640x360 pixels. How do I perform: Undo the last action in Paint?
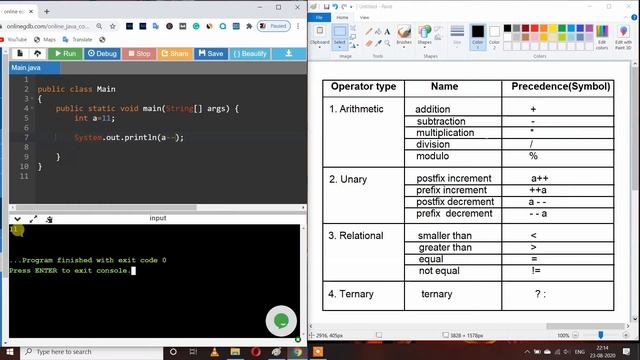click(335, 7)
